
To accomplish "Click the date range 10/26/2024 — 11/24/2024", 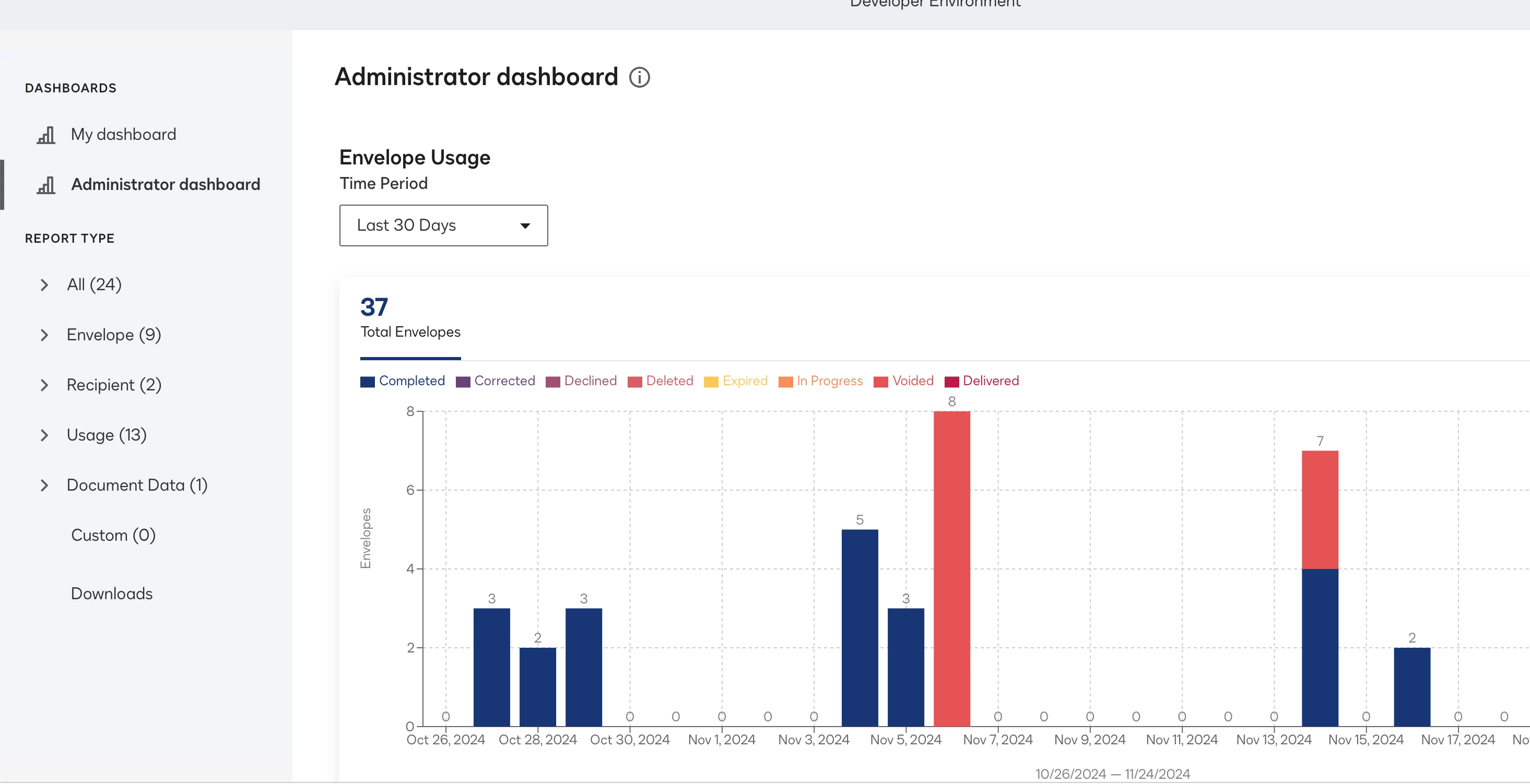I will pos(1112,774).
